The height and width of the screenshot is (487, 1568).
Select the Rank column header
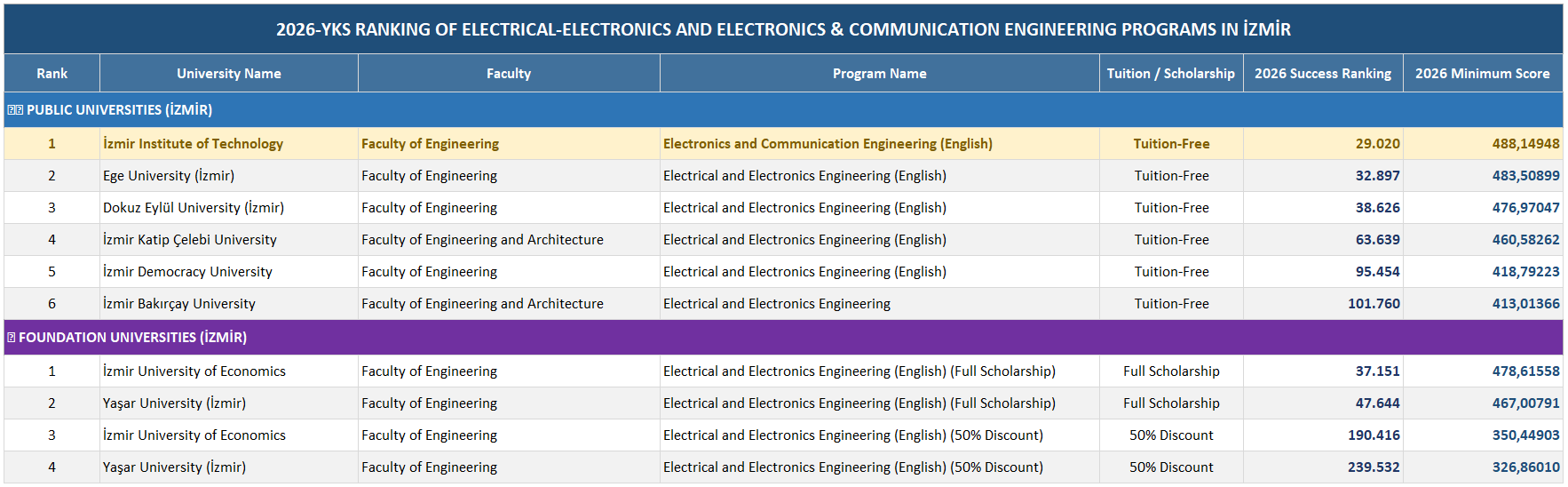(51, 74)
